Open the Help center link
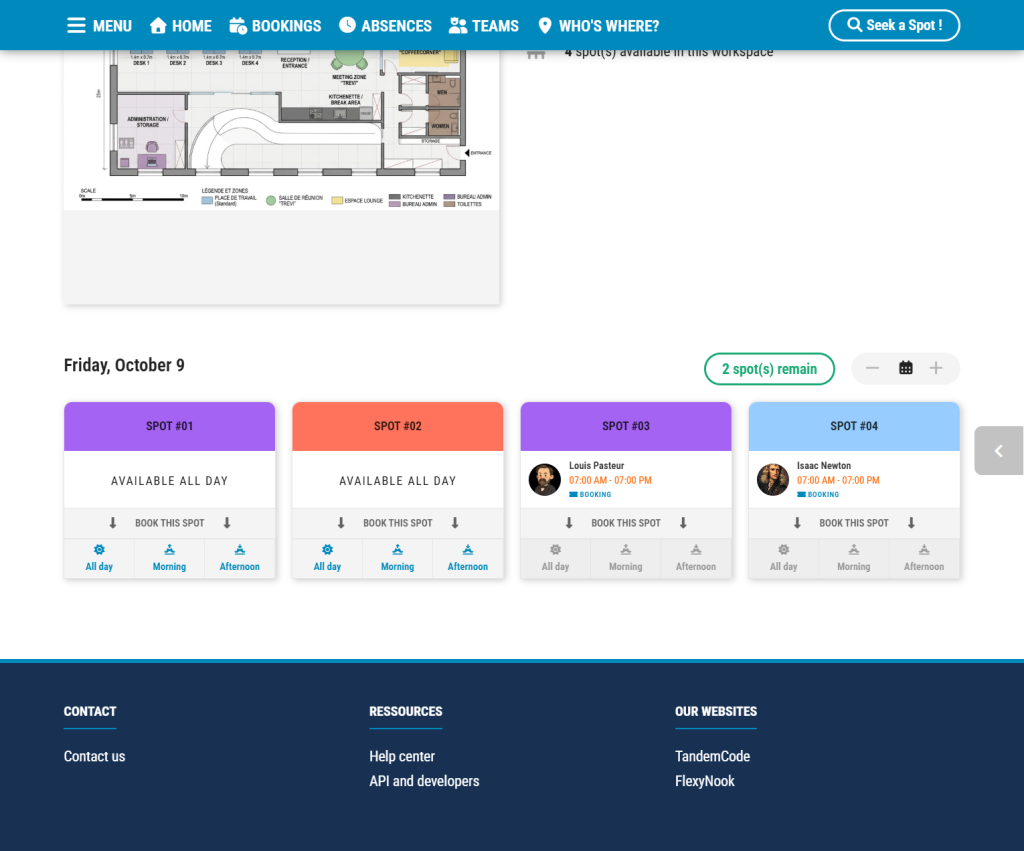1024x851 pixels. point(402,756)
